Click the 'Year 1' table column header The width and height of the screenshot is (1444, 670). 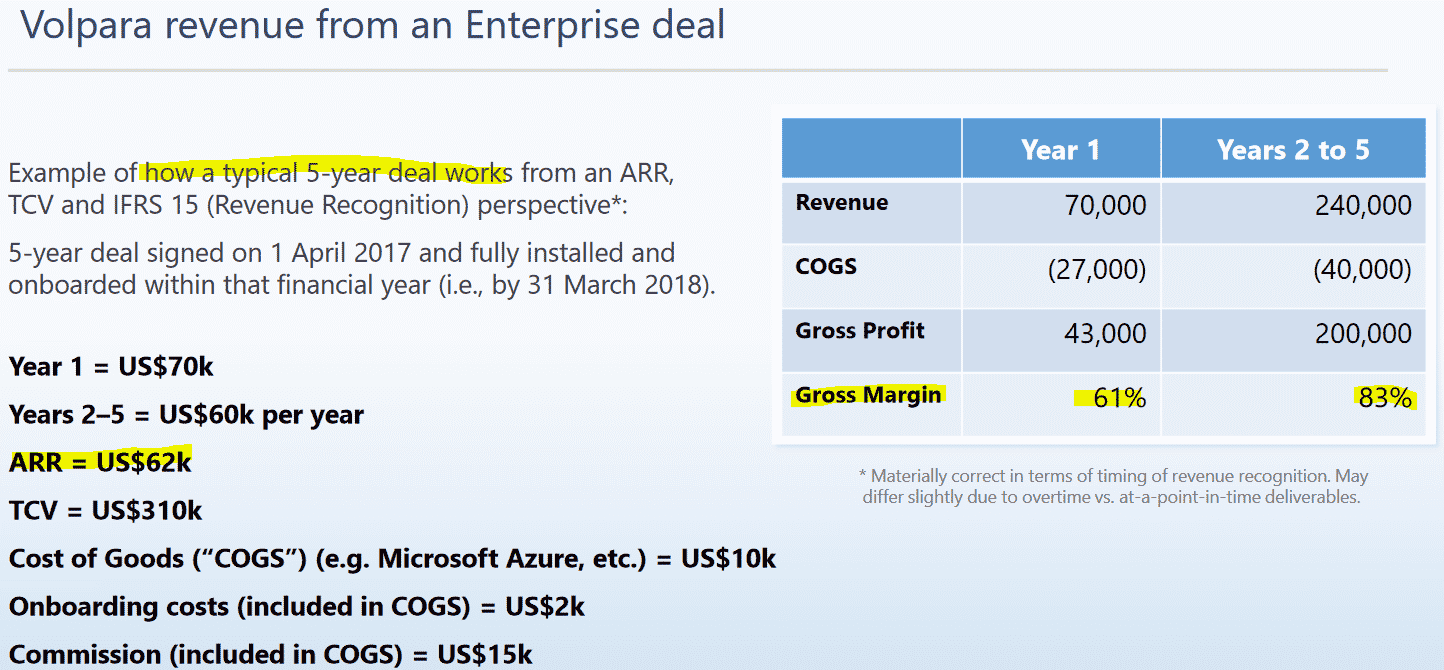(1060, 150)
